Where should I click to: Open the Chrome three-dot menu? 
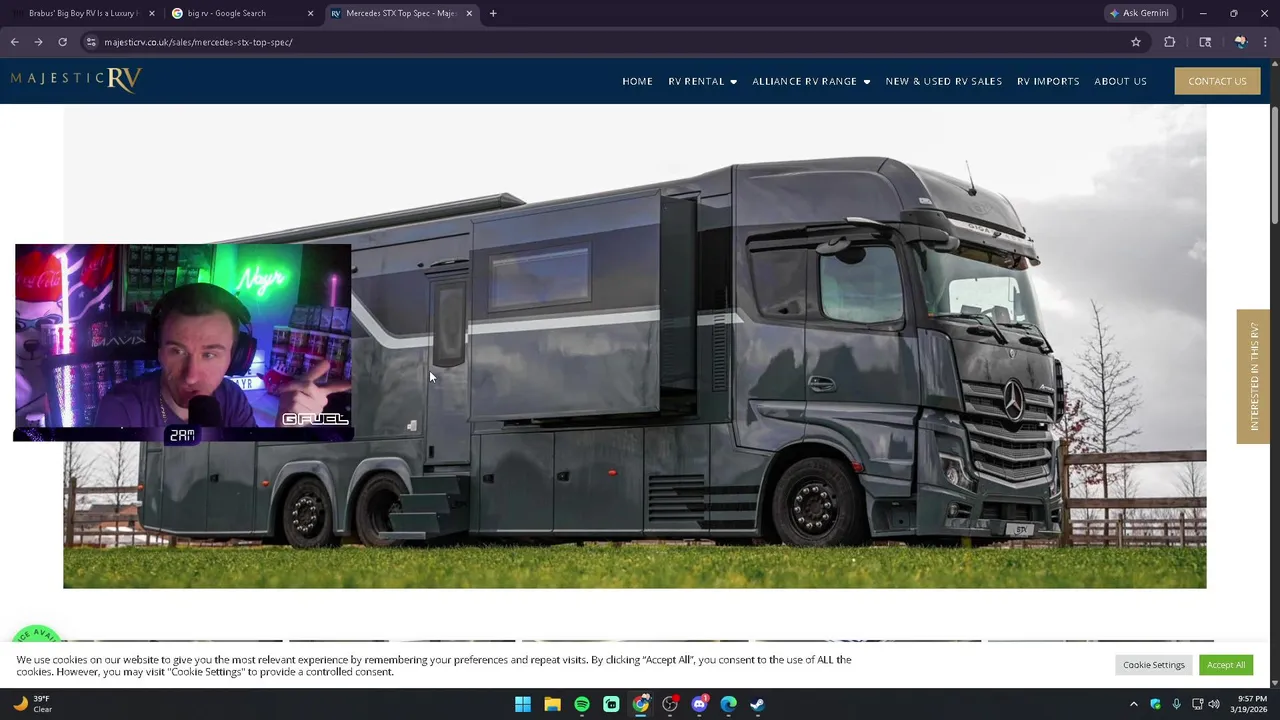coord(1266,42)
